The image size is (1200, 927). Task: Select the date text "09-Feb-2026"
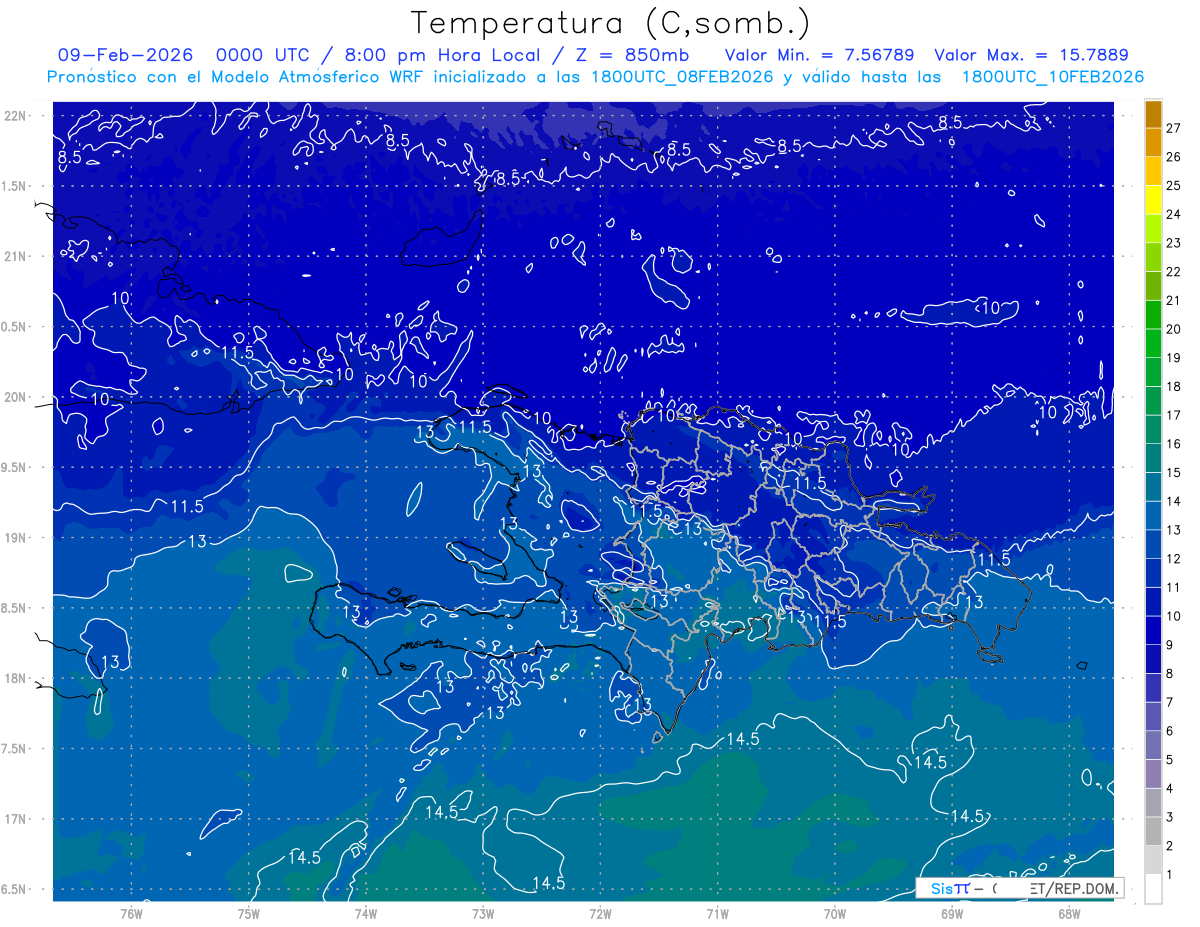(125, 55)
